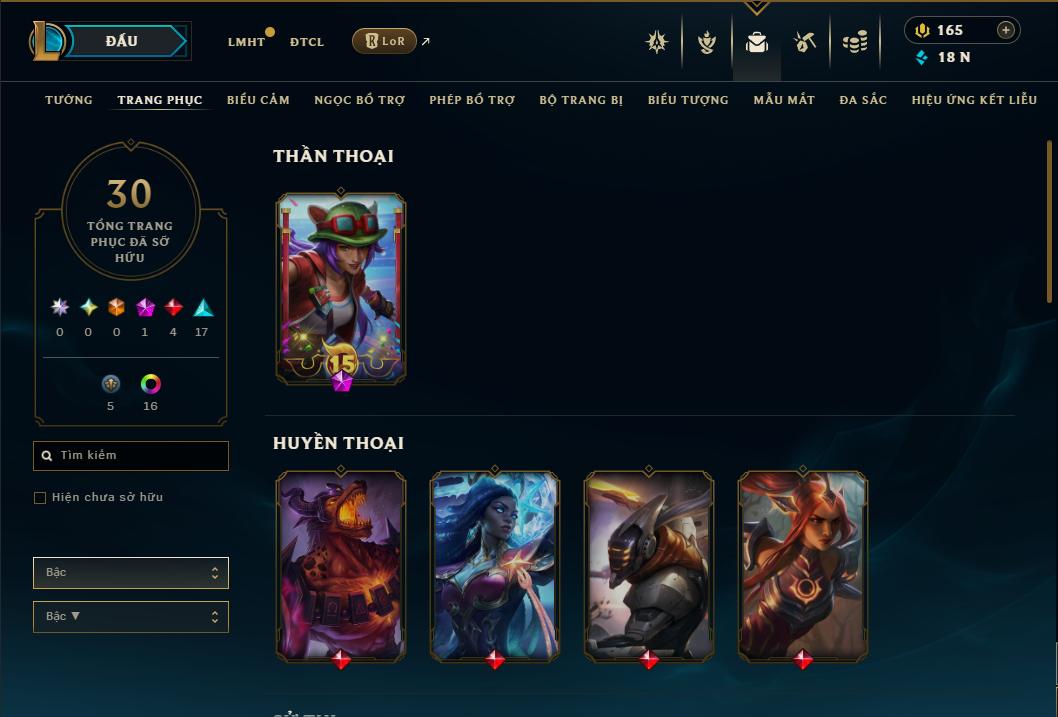Open the Loot hammer icon
The width and height of the screenshot is (1058, 717).
pos(805,42)
